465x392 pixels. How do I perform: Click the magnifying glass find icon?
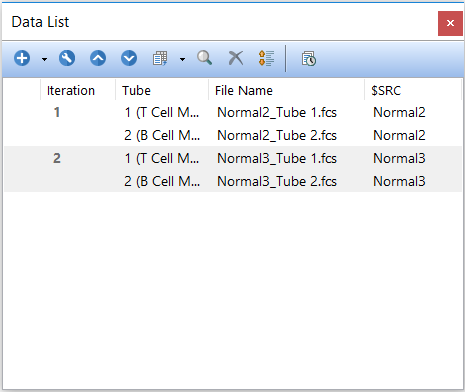pyautogui.click(x=204, y=58)
